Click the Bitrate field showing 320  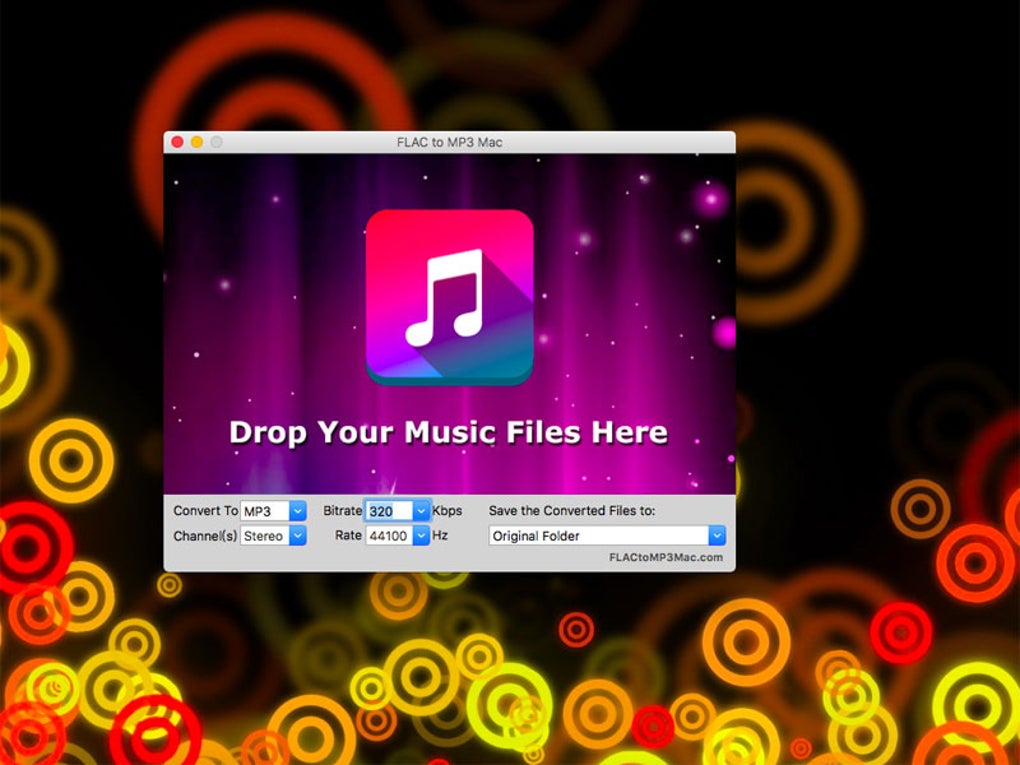(389, 511)
